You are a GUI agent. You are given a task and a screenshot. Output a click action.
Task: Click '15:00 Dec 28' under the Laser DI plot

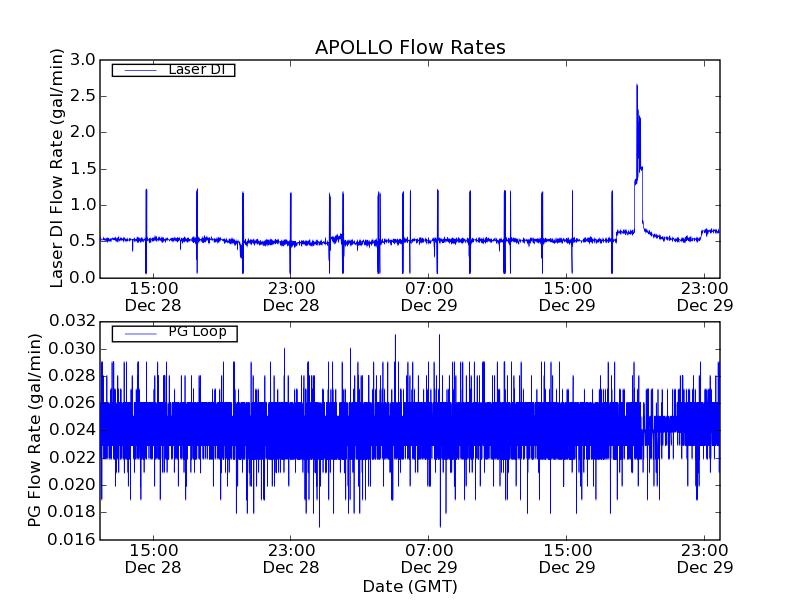point(153,297)
